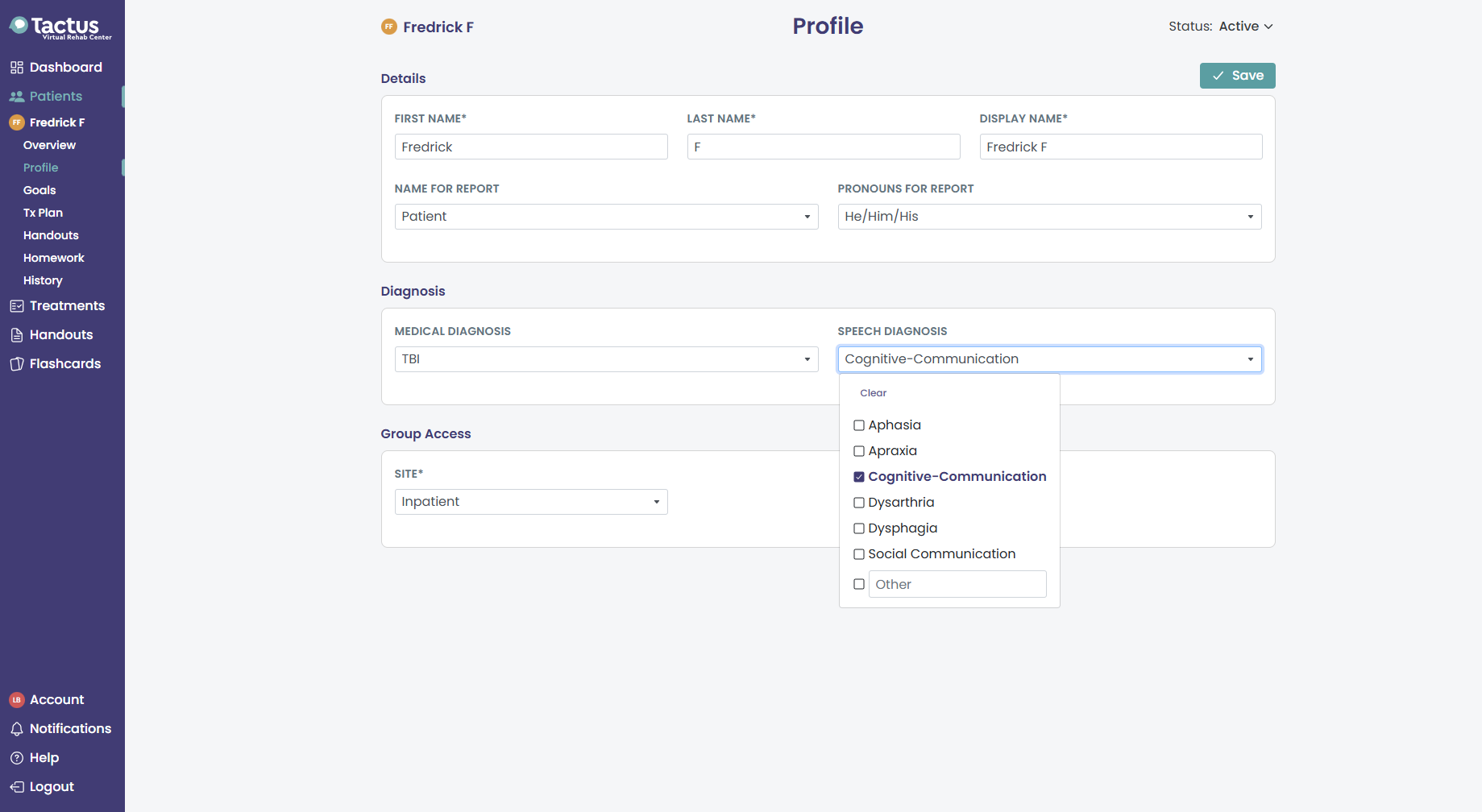Click the Patients people icon
Viewport: 1482px width, 812px height.
pos(16,97)
